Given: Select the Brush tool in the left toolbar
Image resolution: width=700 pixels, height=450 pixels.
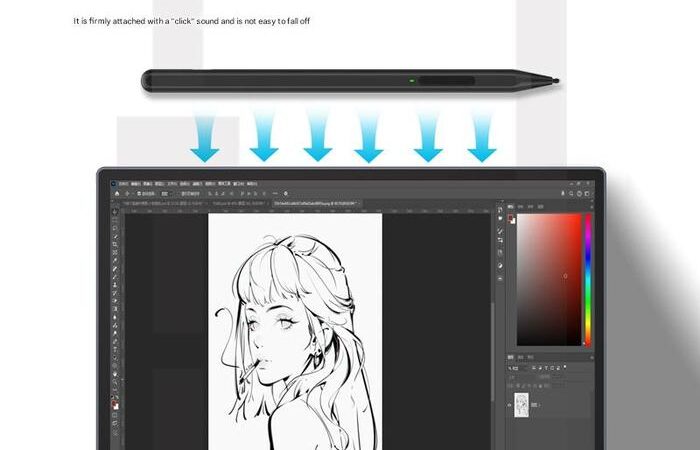Looking at the screenshot, I should [x=115, y=278].
